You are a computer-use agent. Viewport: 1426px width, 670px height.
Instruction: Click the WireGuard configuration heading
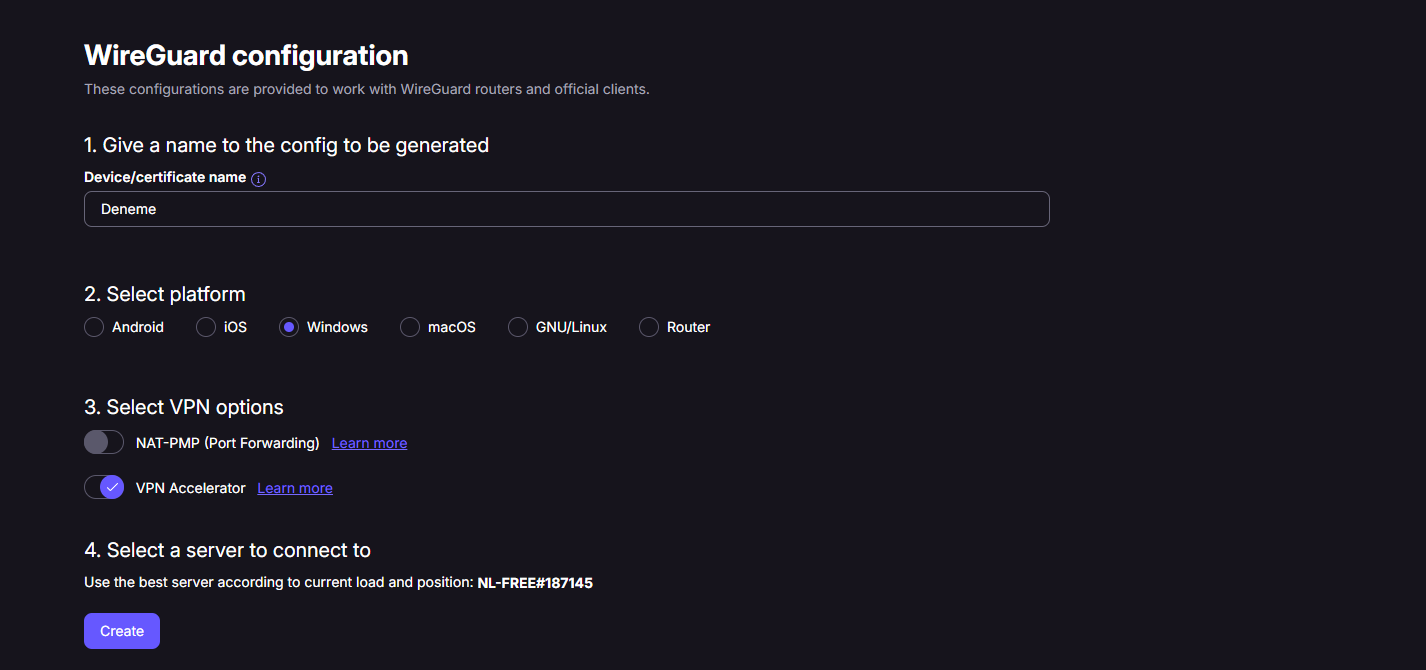[246, 55]
